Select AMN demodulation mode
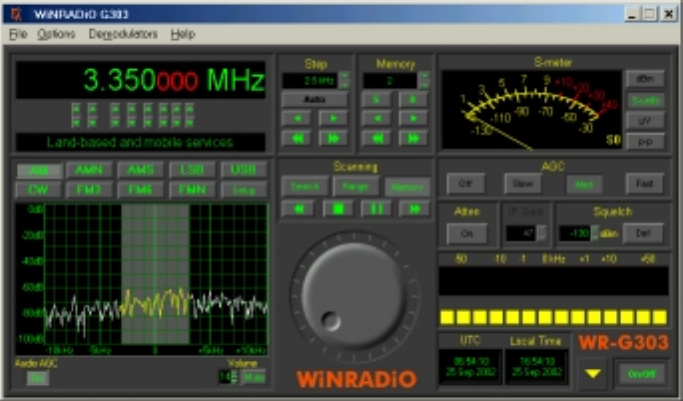683x401 pixels. pos(89,170)
